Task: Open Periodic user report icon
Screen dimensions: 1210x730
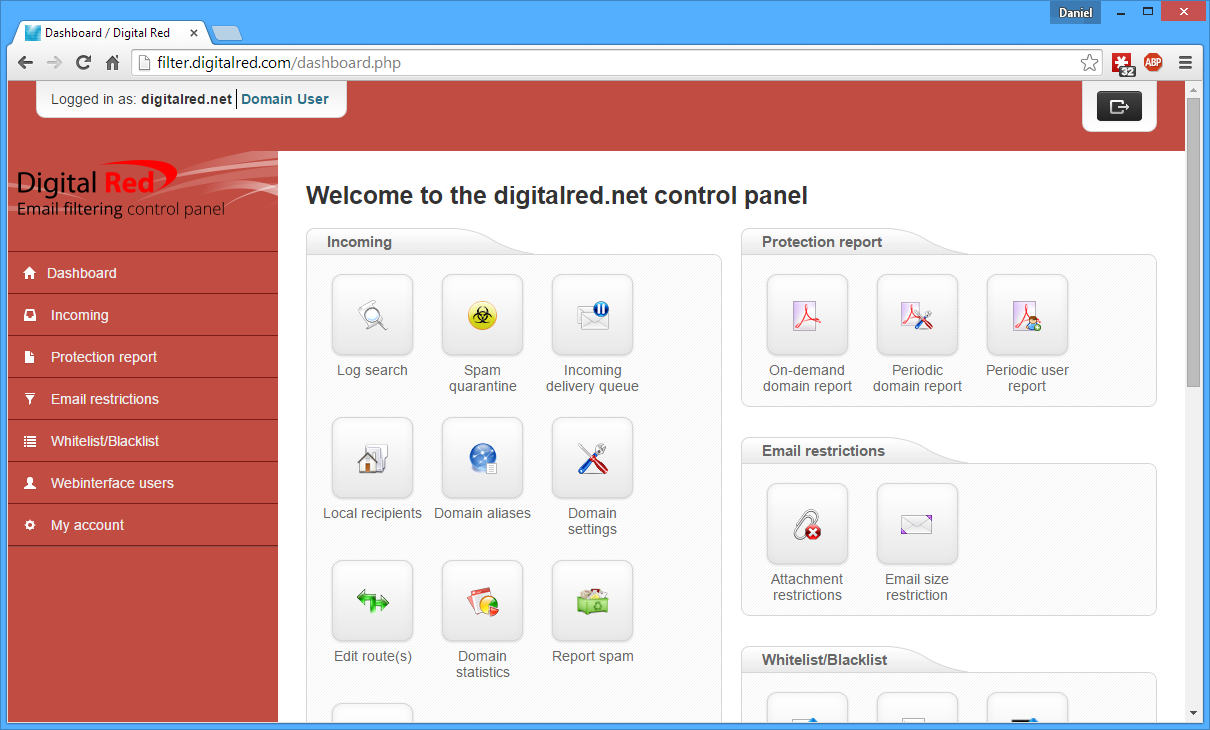Action: tap(1027, 315)
